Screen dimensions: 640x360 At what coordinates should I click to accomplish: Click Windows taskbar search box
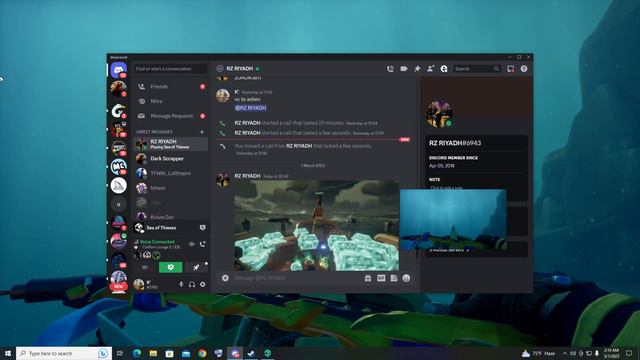click(63, 353)
